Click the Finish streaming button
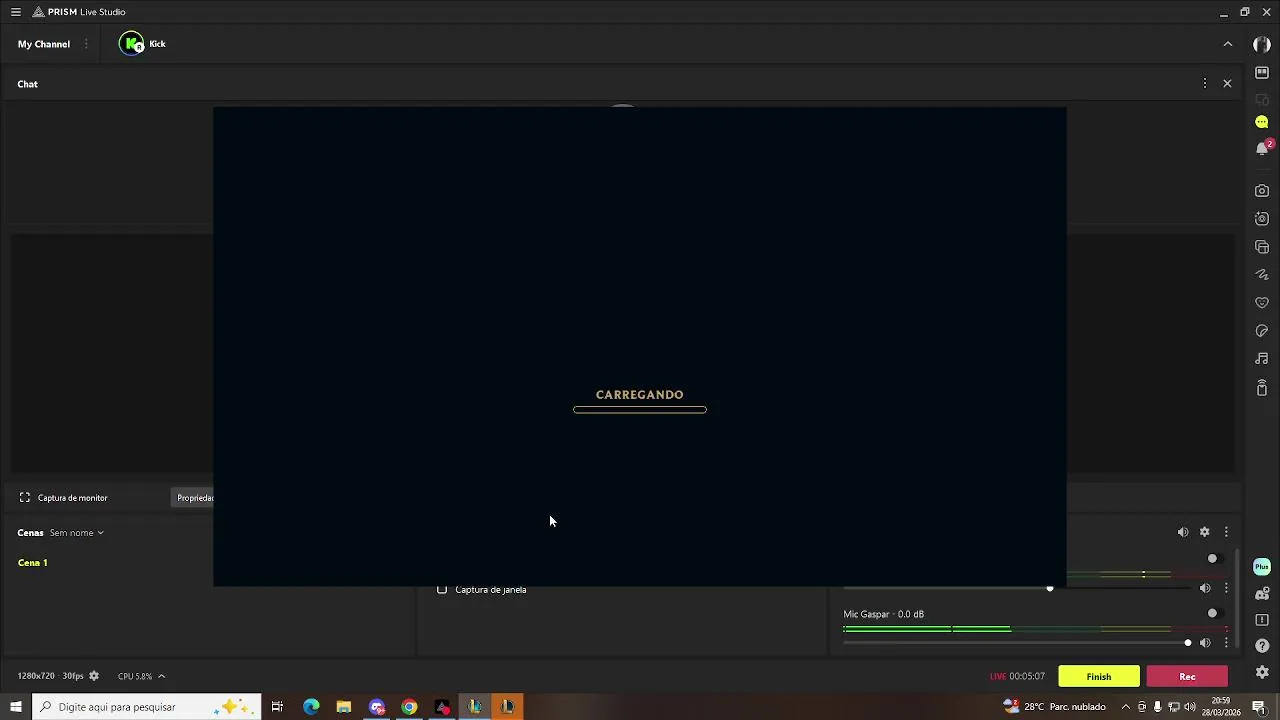1280x720 pixels. pyautogui.click(x=1099, y=677)
